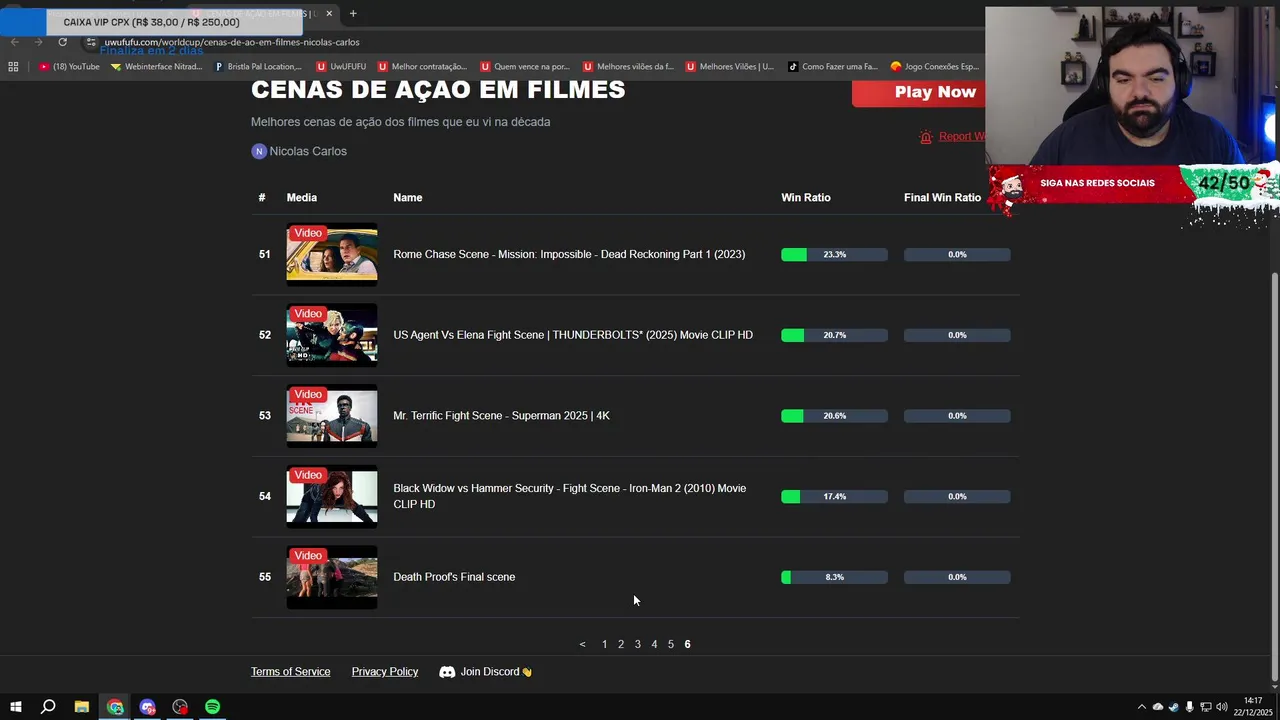Image resolution: width=1280 pixels, height=720 pixels.
Task: Click the browser address bar URL
Action: (x=232, y=42)
